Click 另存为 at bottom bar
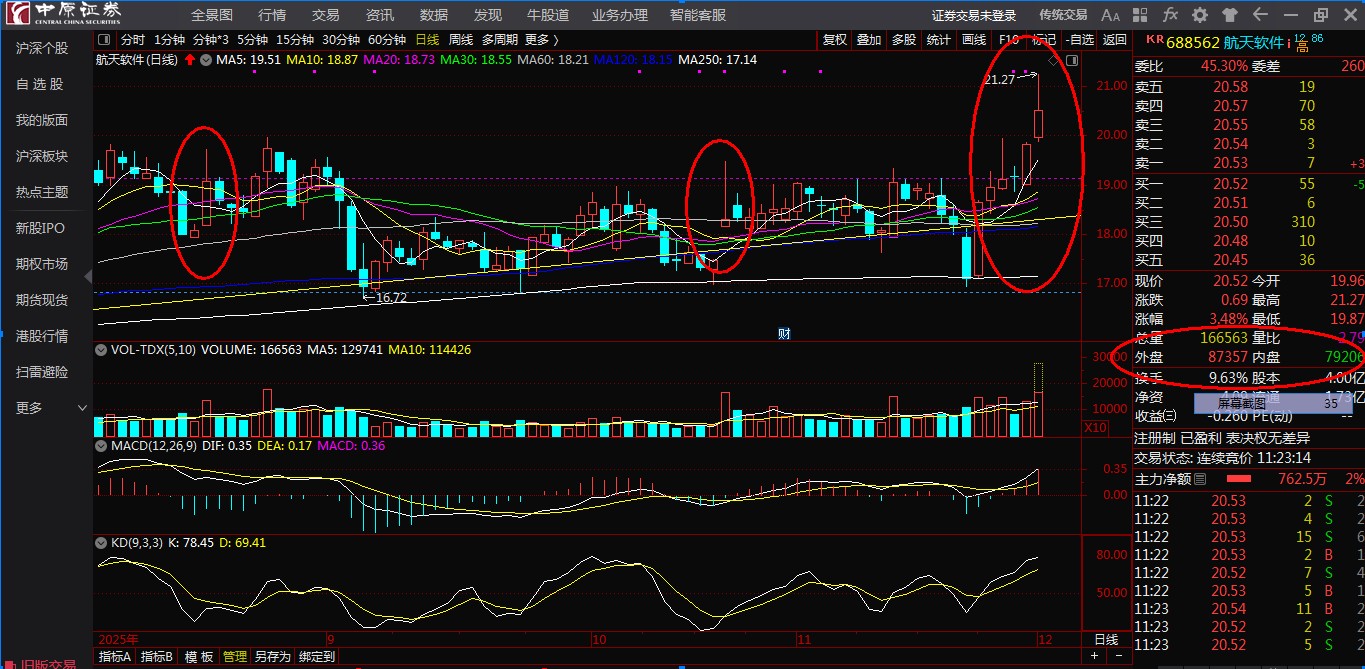Screen dimensions: 1365x669 click(273, 657)
